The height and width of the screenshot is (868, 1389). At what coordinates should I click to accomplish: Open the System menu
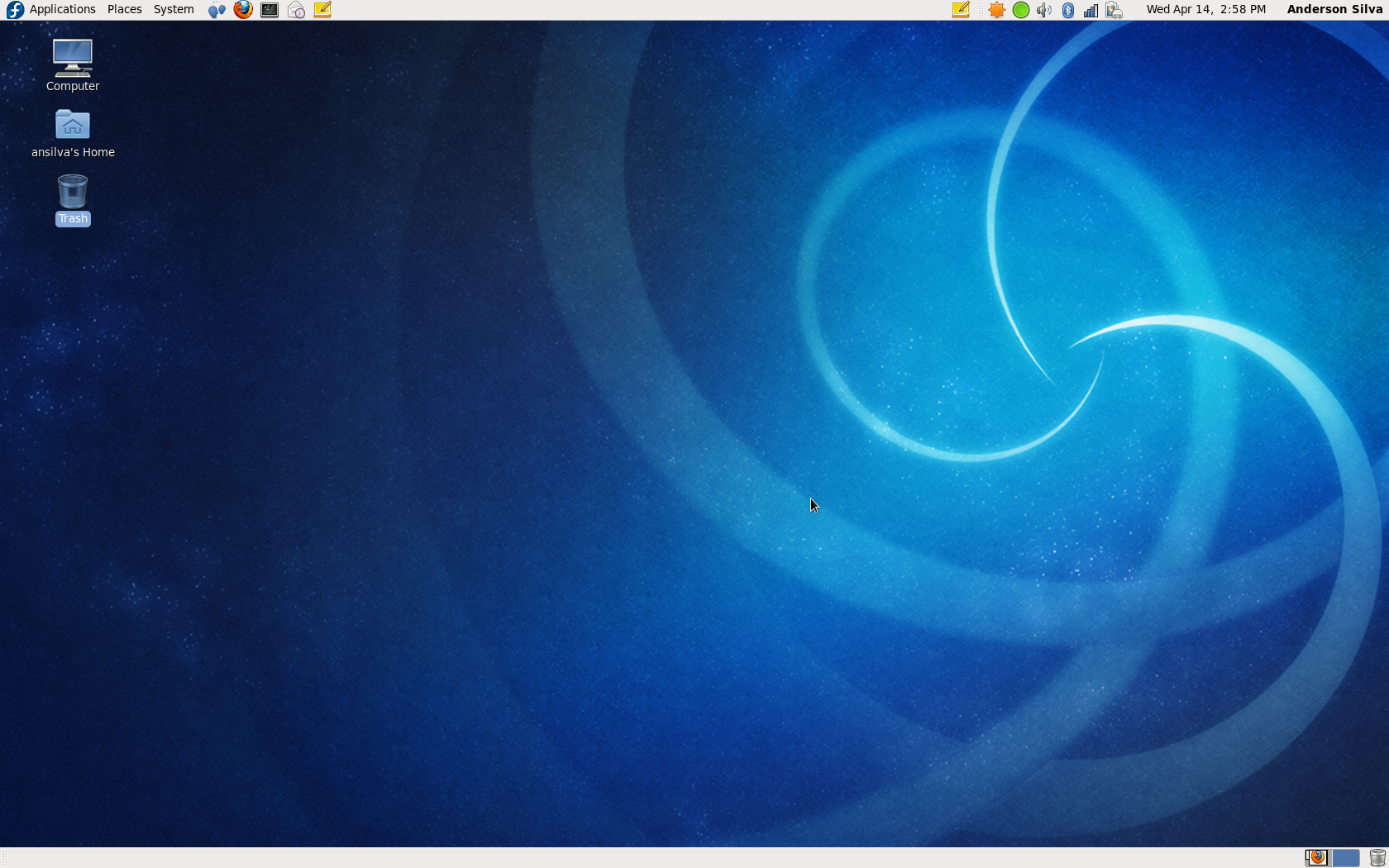pos(174,10)
